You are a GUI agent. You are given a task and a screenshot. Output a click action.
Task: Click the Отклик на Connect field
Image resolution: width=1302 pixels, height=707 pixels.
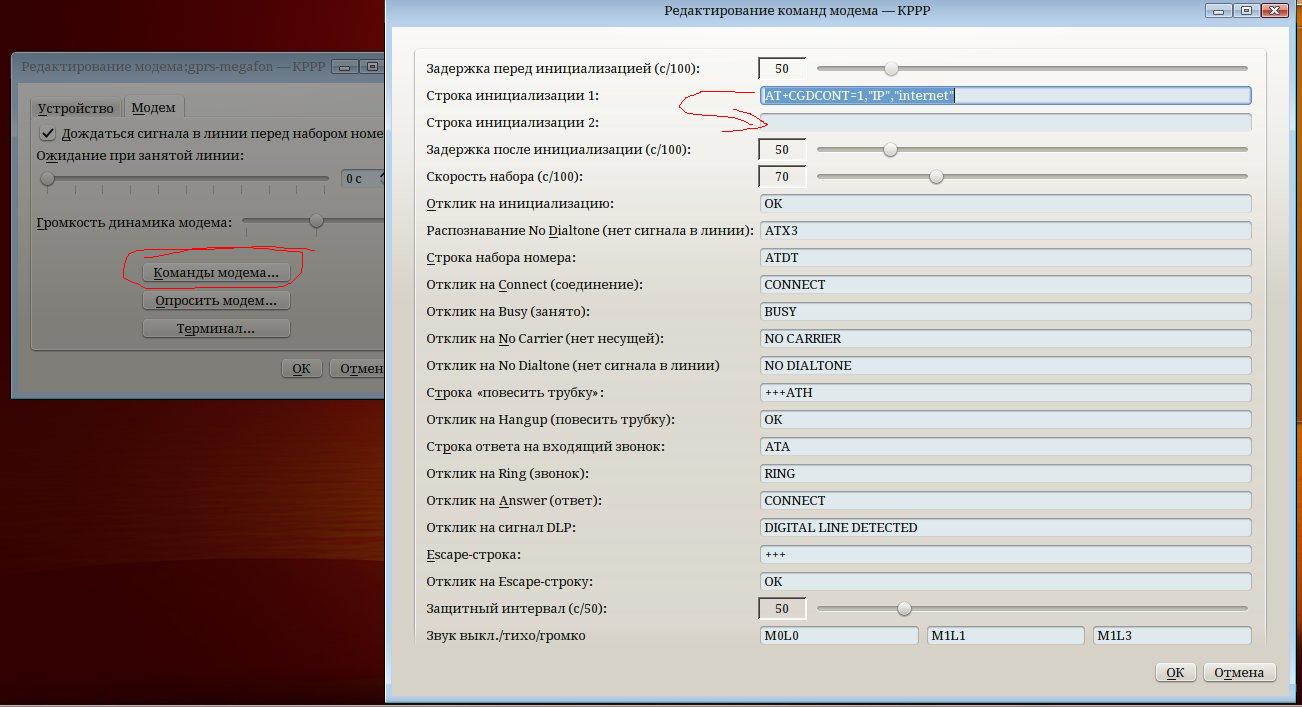point(1005,285)
